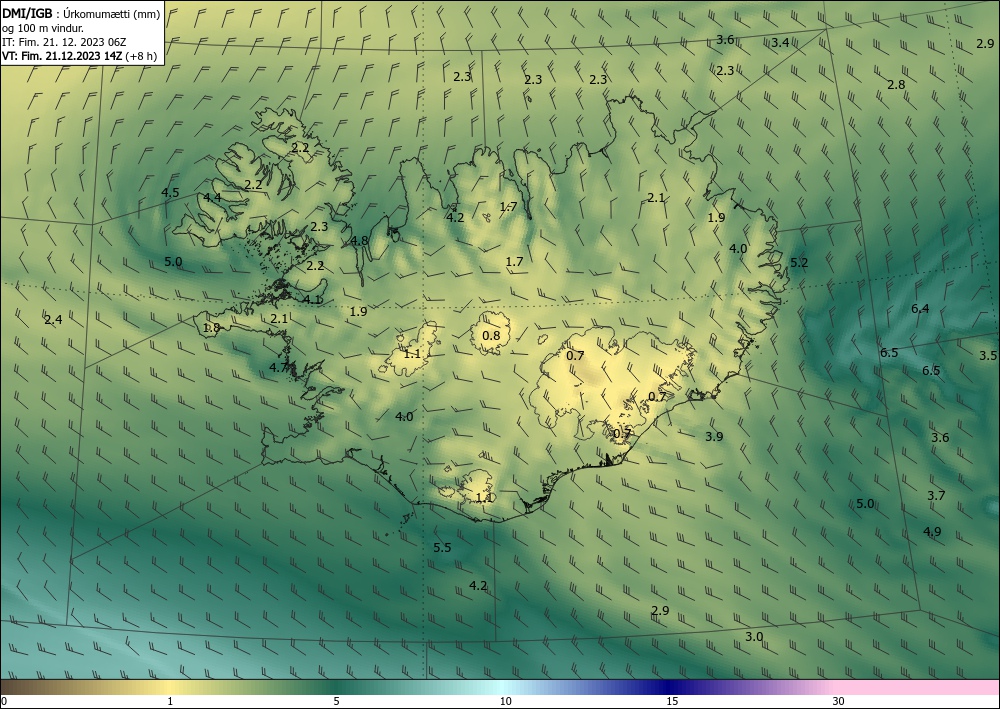
Task: Click the 4.2 value directly below 5.5
Action: (478, 586)
